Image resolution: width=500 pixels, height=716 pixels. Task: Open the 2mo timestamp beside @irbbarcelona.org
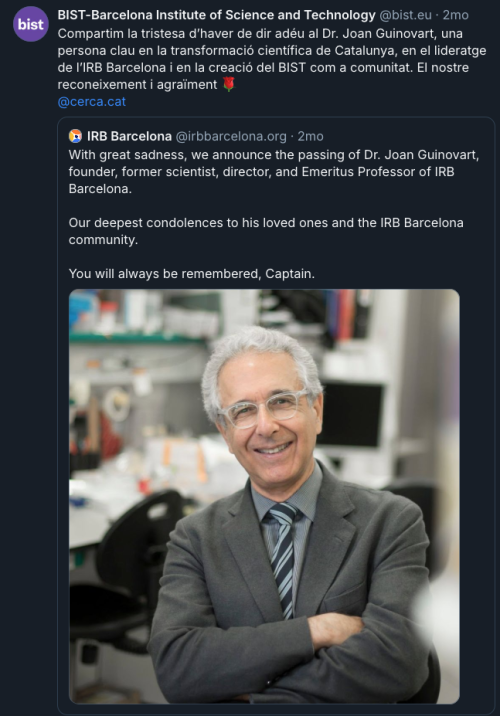311,136
